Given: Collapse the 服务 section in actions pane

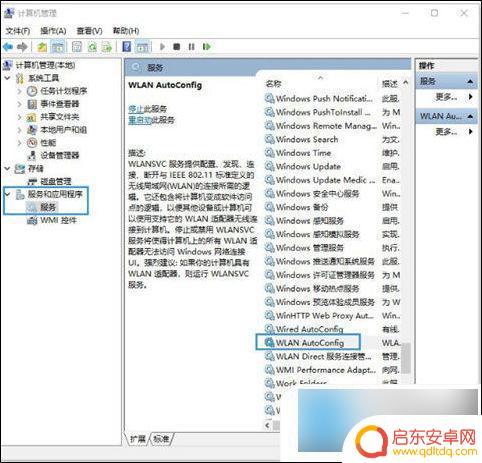Looking at the screenshot, I should [470, 81].
